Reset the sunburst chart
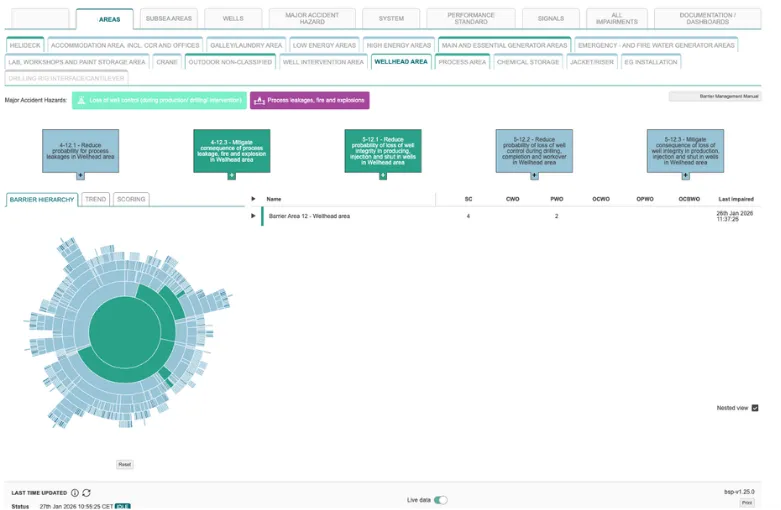The image size is (781, 510). pyautogui.click(x=125, y=464)
